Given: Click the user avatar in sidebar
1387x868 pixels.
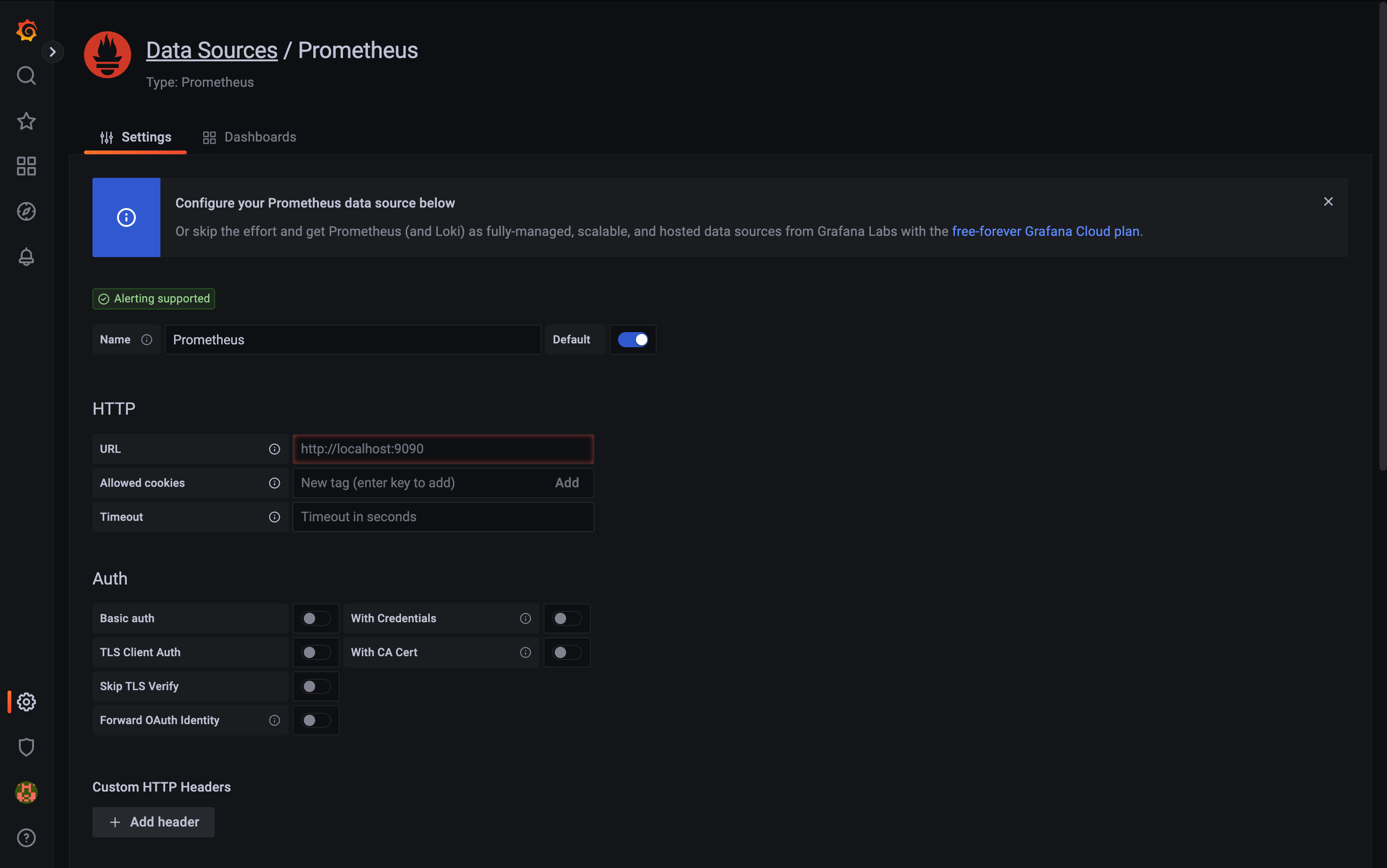Looking at the screenshot, I should point(26,792).
